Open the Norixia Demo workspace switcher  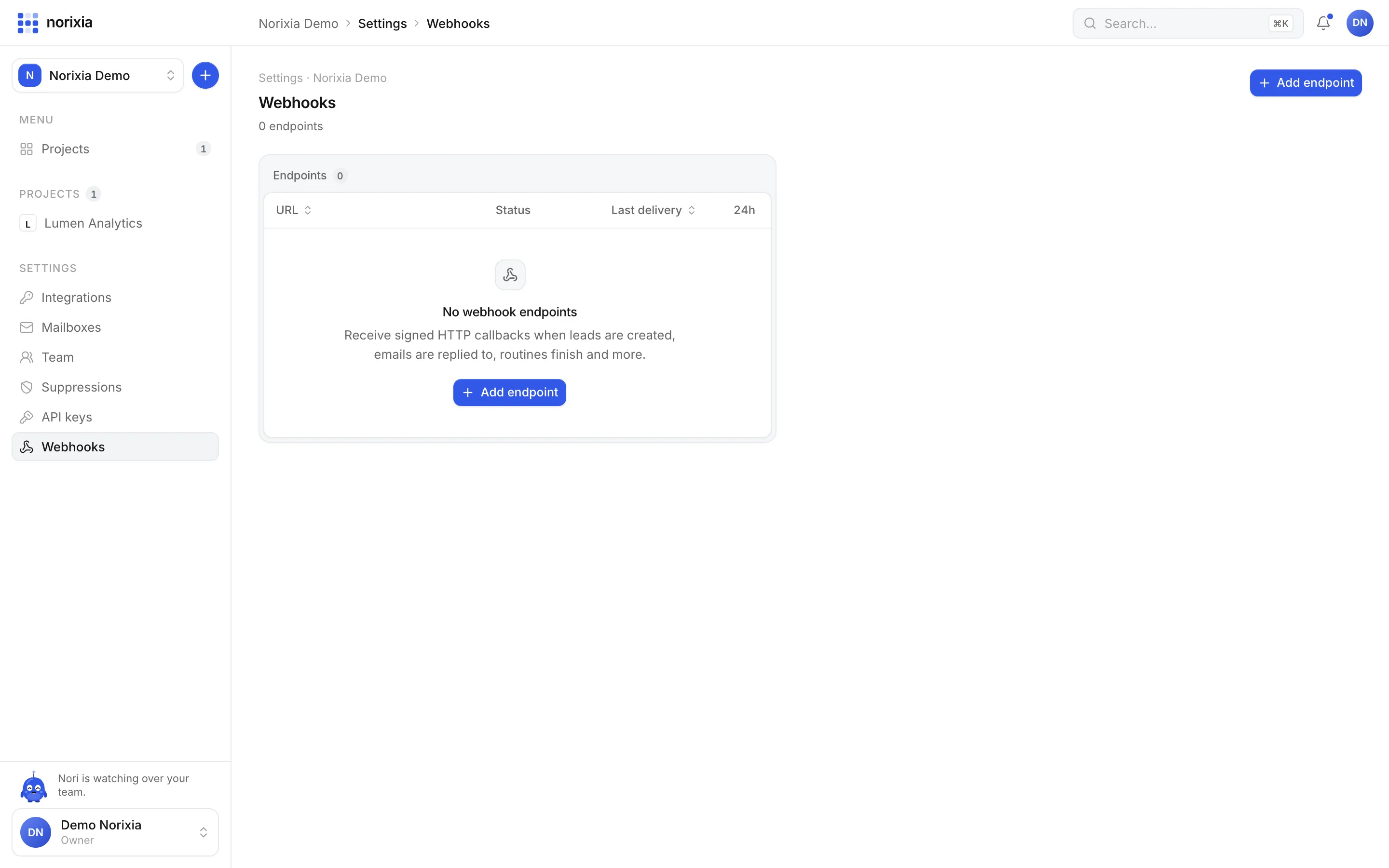(97, 75)
